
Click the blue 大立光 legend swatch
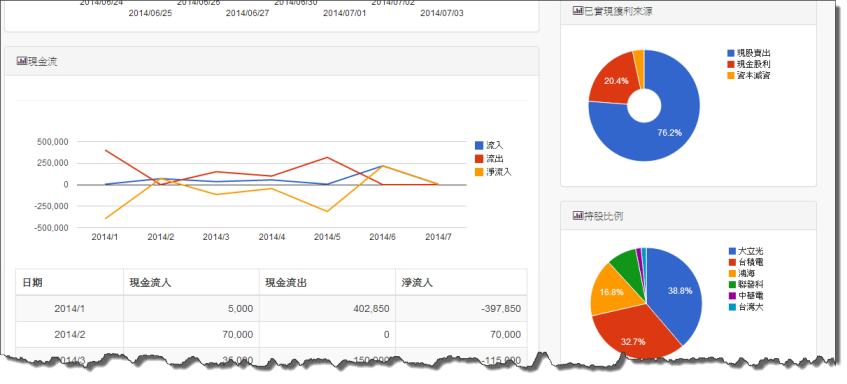(732, 251)
